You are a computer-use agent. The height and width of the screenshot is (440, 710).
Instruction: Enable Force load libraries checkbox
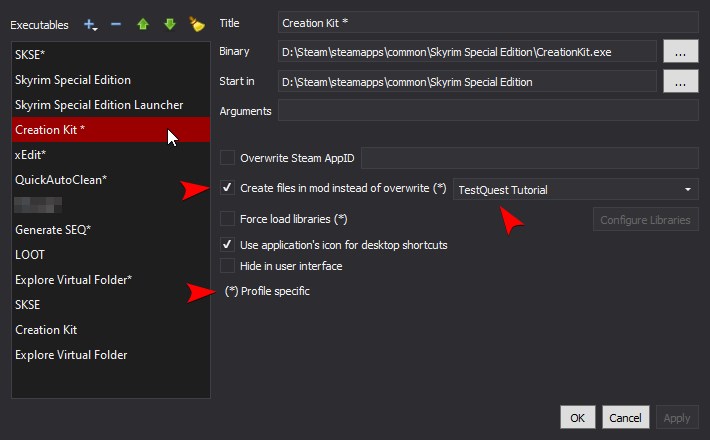coord(227,219)
